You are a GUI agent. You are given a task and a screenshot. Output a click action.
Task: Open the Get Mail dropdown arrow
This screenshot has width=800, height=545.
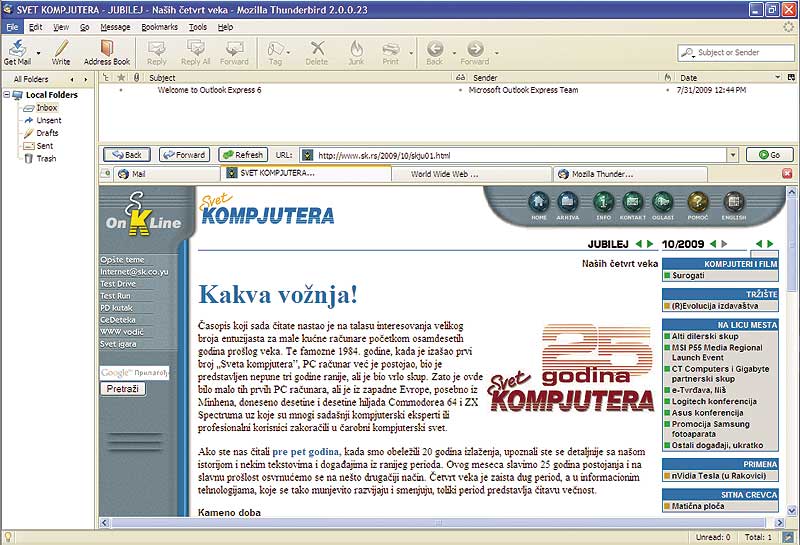pyautogui.click(x=38, y=53)
